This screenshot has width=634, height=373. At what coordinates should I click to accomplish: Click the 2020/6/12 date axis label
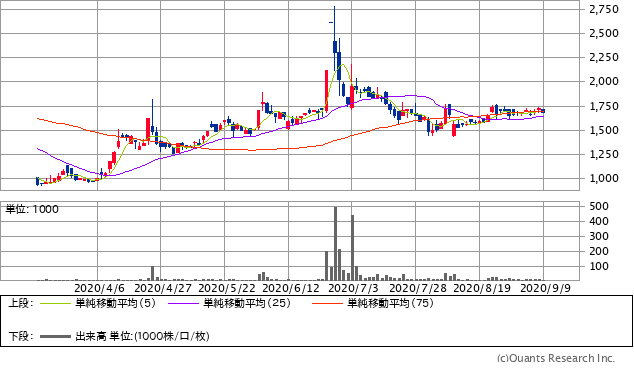(x=291, y=288)
